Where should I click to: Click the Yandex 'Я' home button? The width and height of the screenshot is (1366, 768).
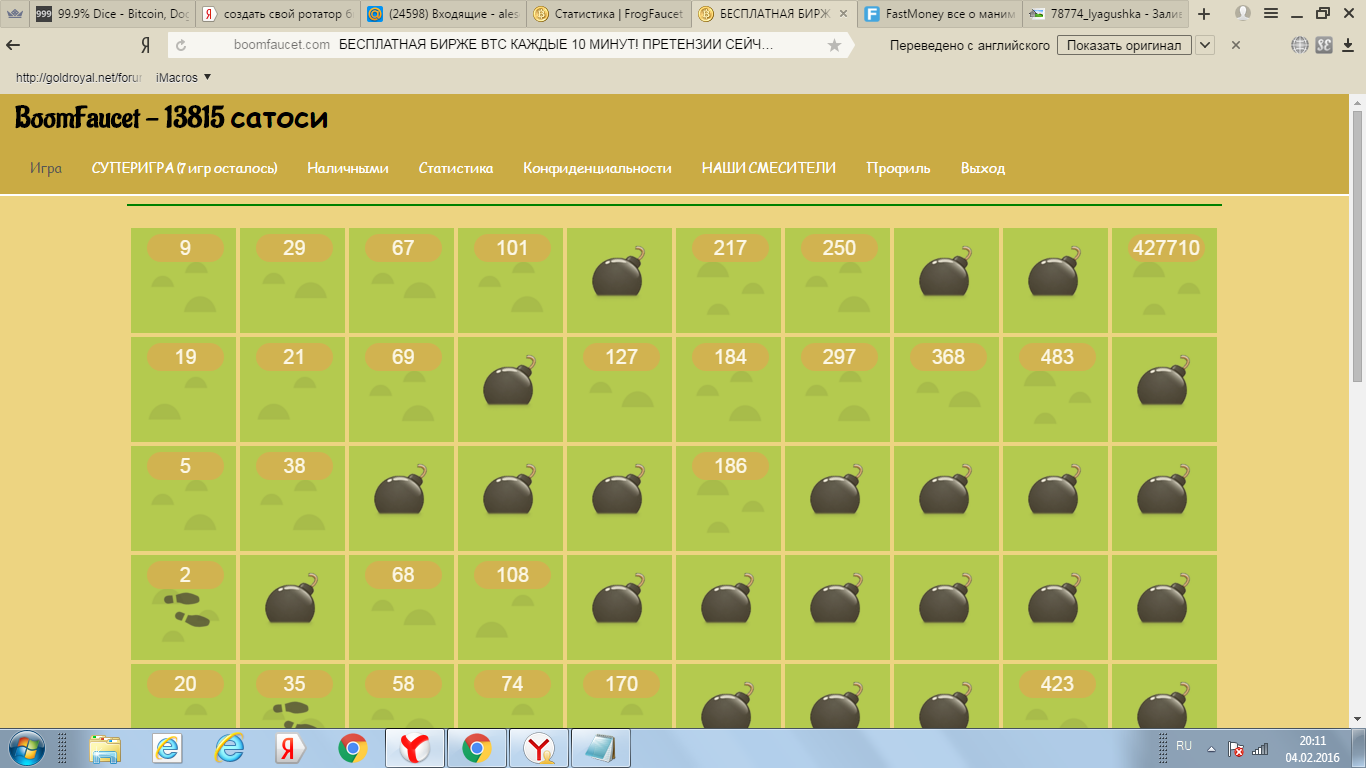145,45
